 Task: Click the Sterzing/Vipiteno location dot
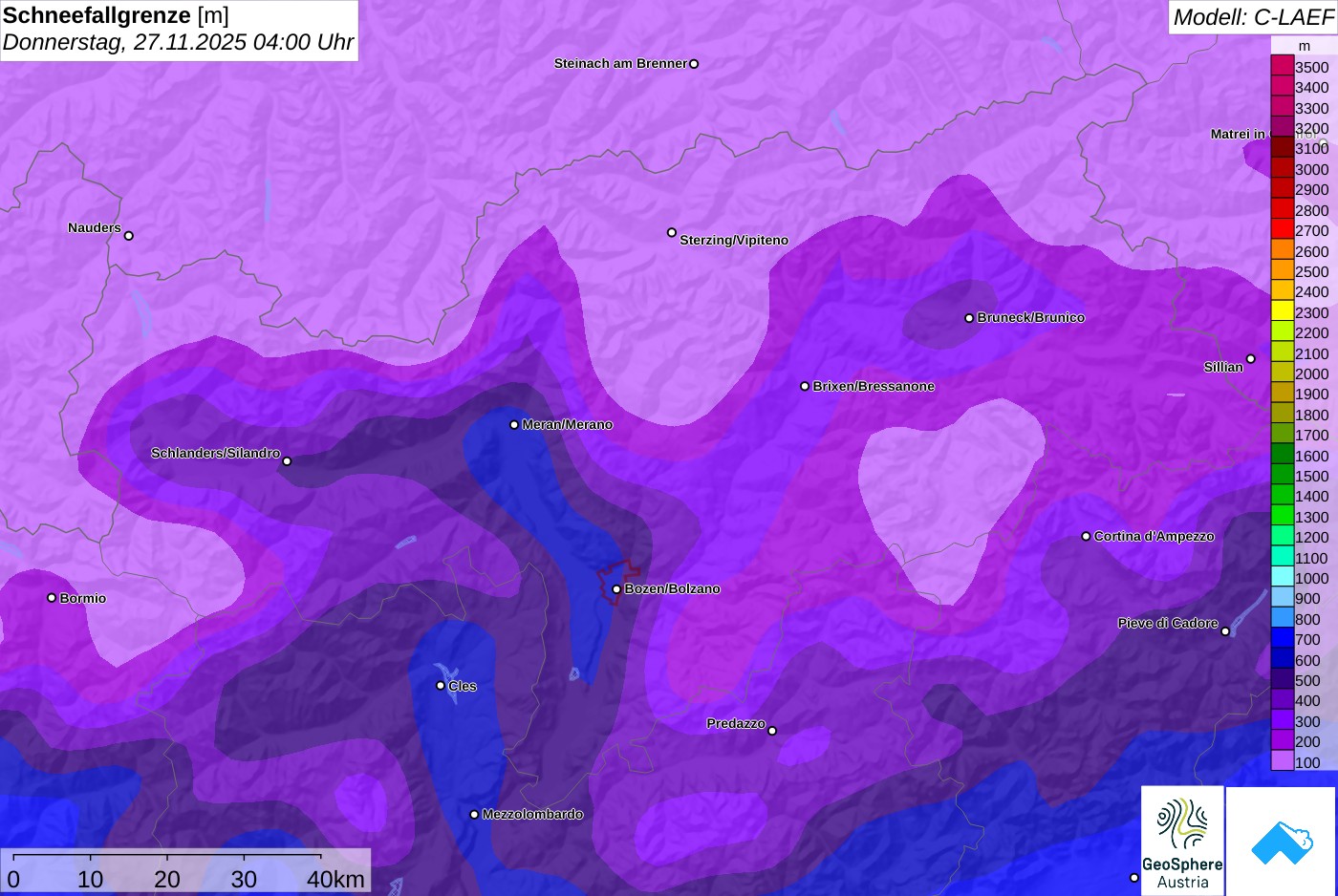pyautogui.click(x=672, y=232)
